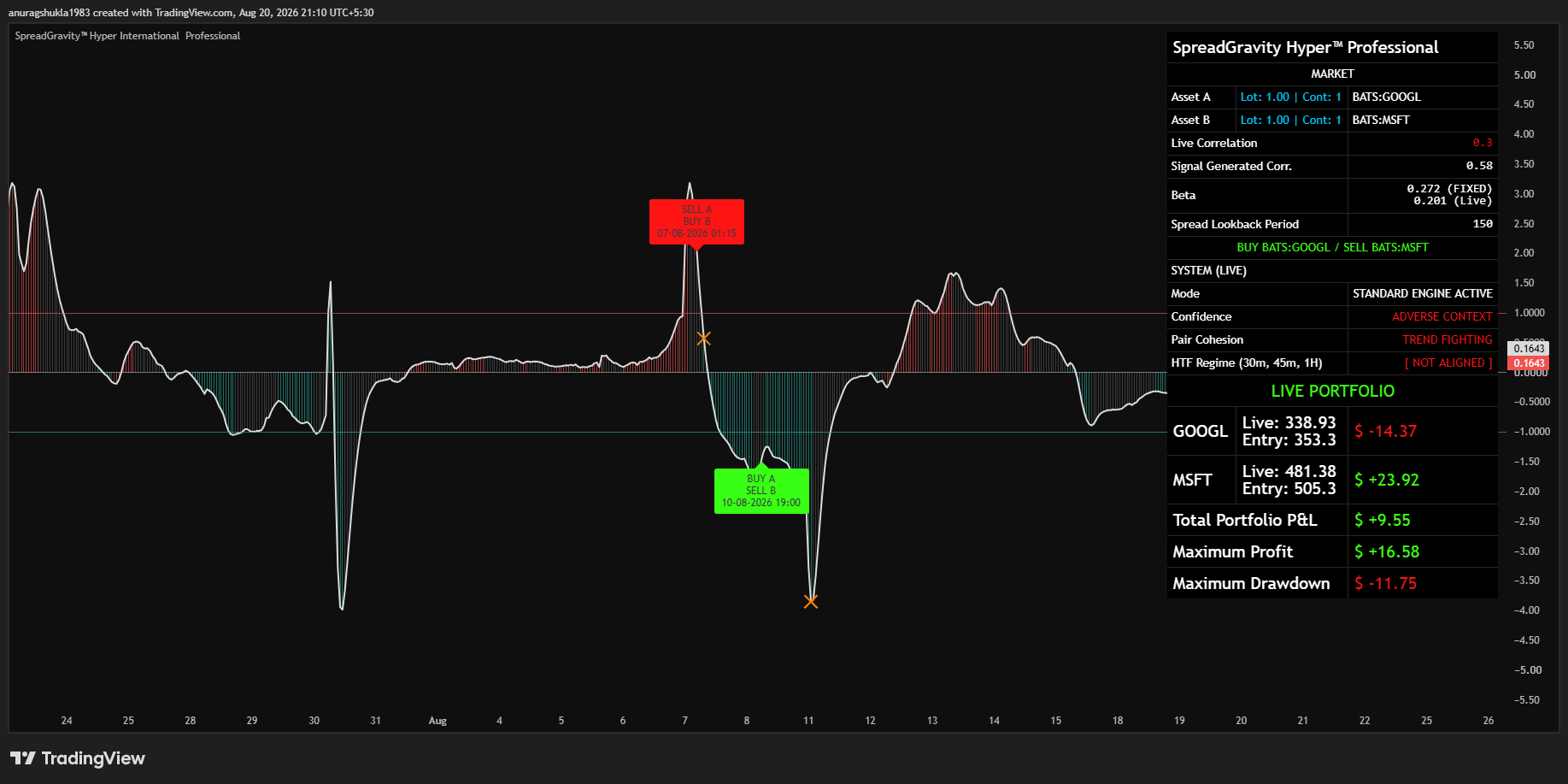Select the $ +9.55 total P&L value
The width and height of the screenshot is (1568, 784).
[x=1382, y=521]
